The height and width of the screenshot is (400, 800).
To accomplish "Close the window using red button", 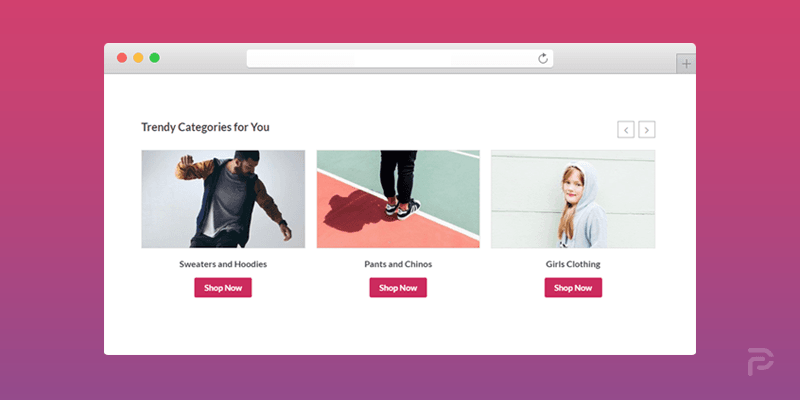I will point(122,58).
